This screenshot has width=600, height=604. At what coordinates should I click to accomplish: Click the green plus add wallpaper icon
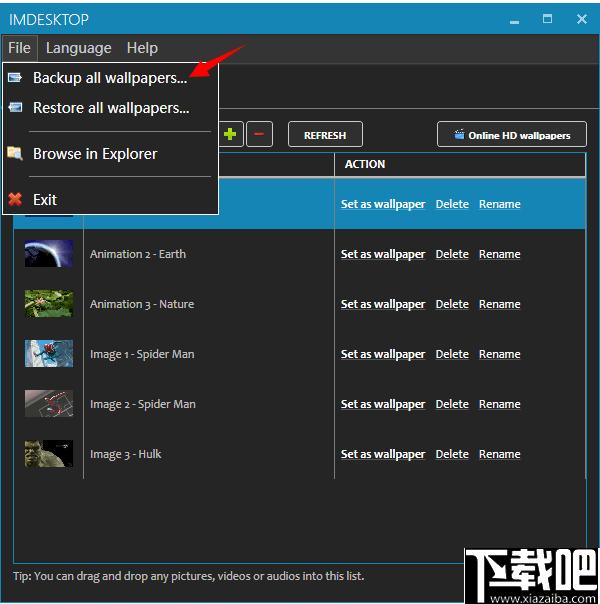[231, 135]
